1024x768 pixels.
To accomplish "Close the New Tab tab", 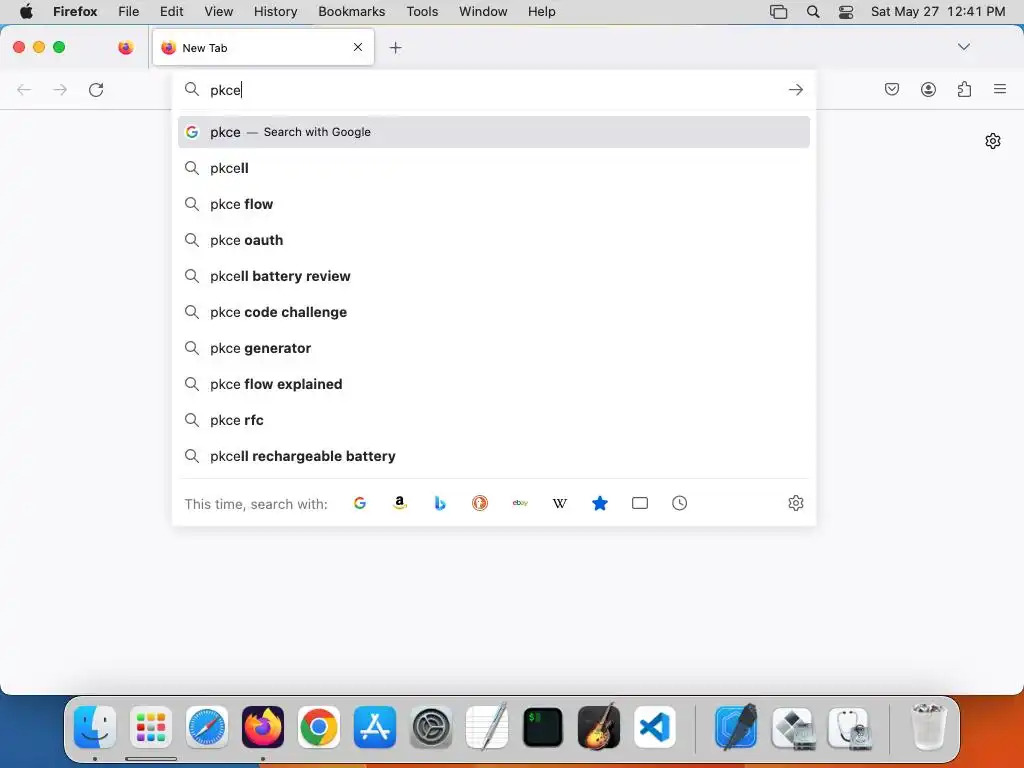I will [358, 47].
